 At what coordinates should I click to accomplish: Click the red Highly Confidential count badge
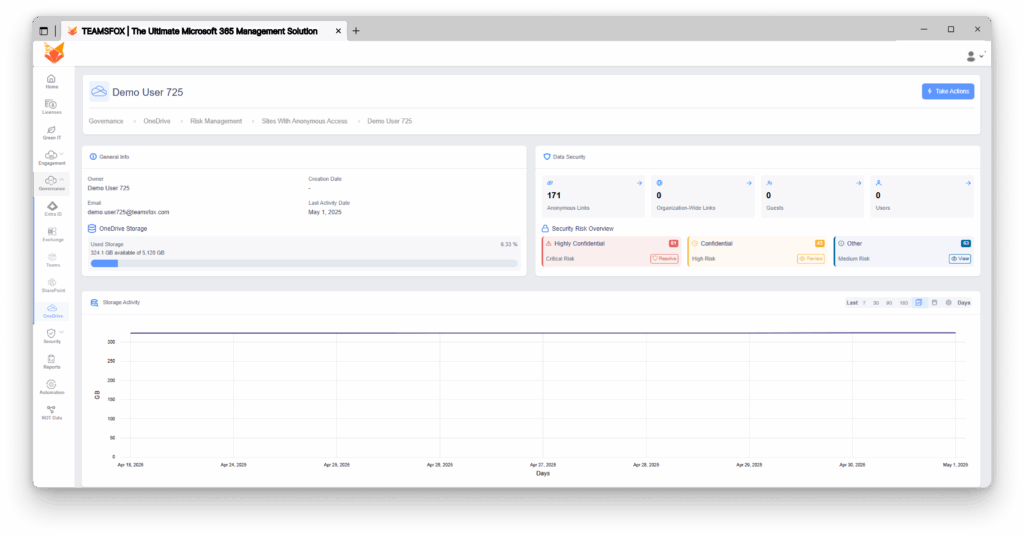click(673, 244)
